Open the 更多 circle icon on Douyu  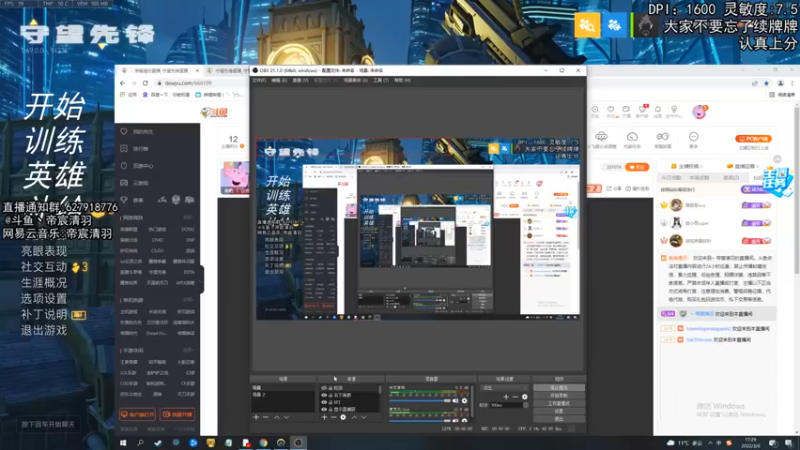click(x=693, y=137)
